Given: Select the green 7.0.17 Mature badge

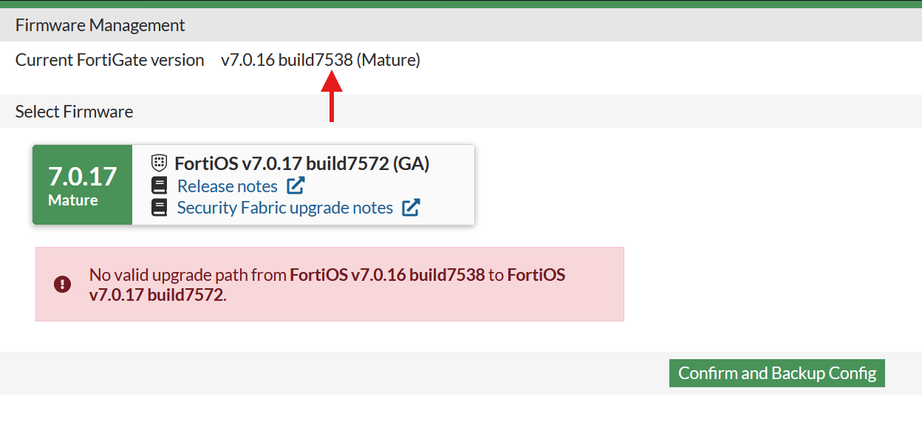Looking at the screenshot, I should click(x=82, y=185).
